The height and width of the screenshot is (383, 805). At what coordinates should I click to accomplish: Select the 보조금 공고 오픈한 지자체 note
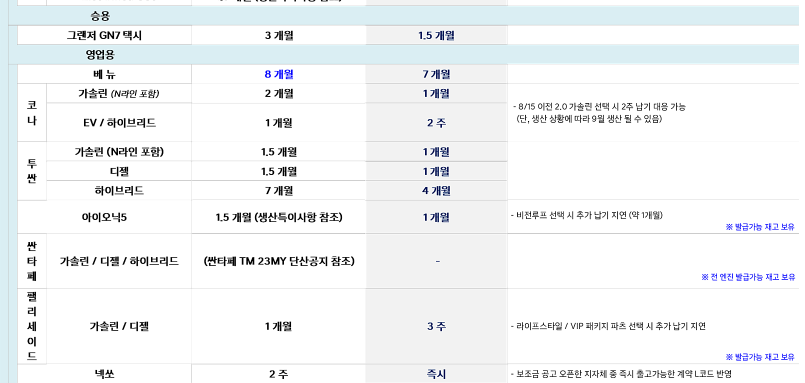622,374
